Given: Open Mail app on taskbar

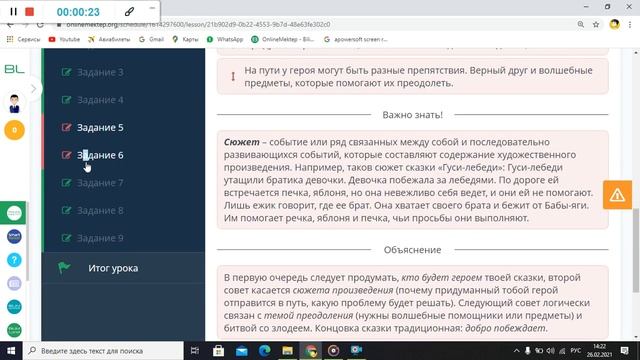Looking at the screenshot, I should click(x=242, y=351).
